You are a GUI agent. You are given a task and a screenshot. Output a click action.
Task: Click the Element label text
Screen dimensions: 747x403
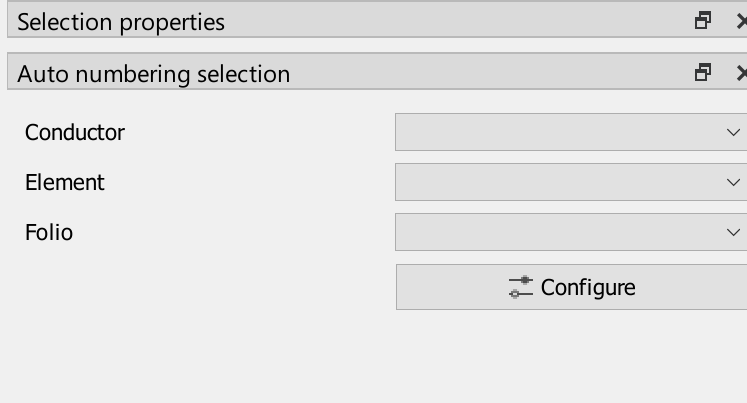pos(65,182)
